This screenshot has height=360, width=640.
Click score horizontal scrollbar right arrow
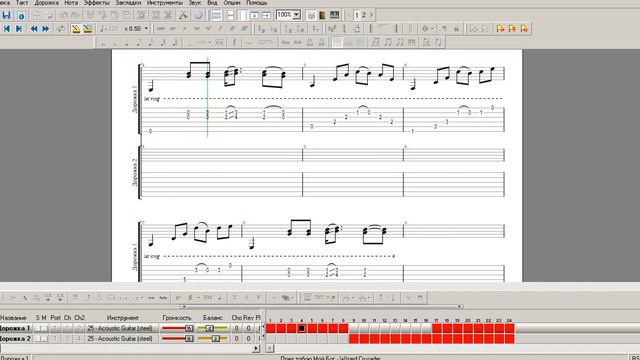tap(460, 307)
